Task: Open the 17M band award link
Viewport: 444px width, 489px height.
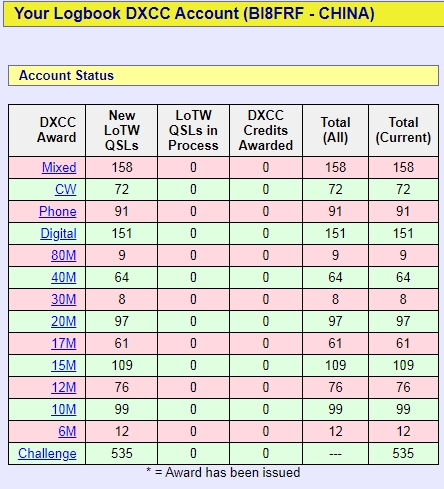Action: click(x=64, y=343)
